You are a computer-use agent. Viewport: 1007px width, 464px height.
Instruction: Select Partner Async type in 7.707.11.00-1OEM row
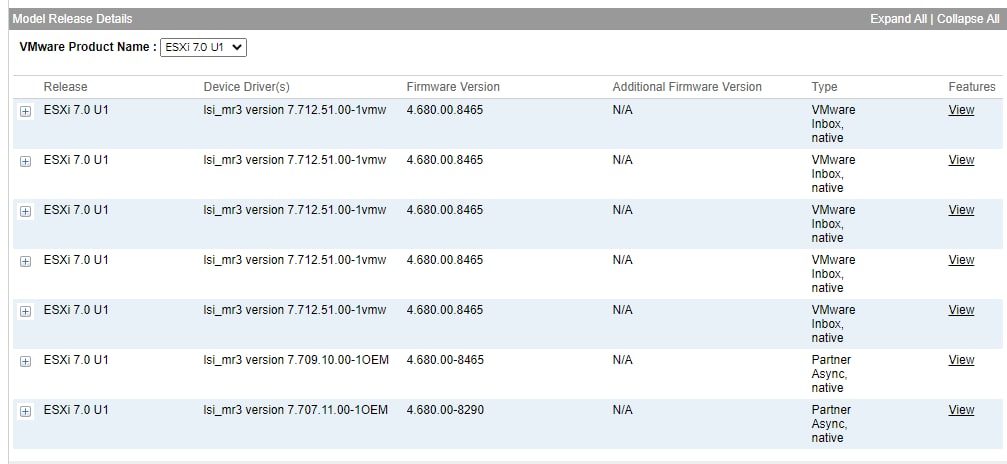point(831,424)
